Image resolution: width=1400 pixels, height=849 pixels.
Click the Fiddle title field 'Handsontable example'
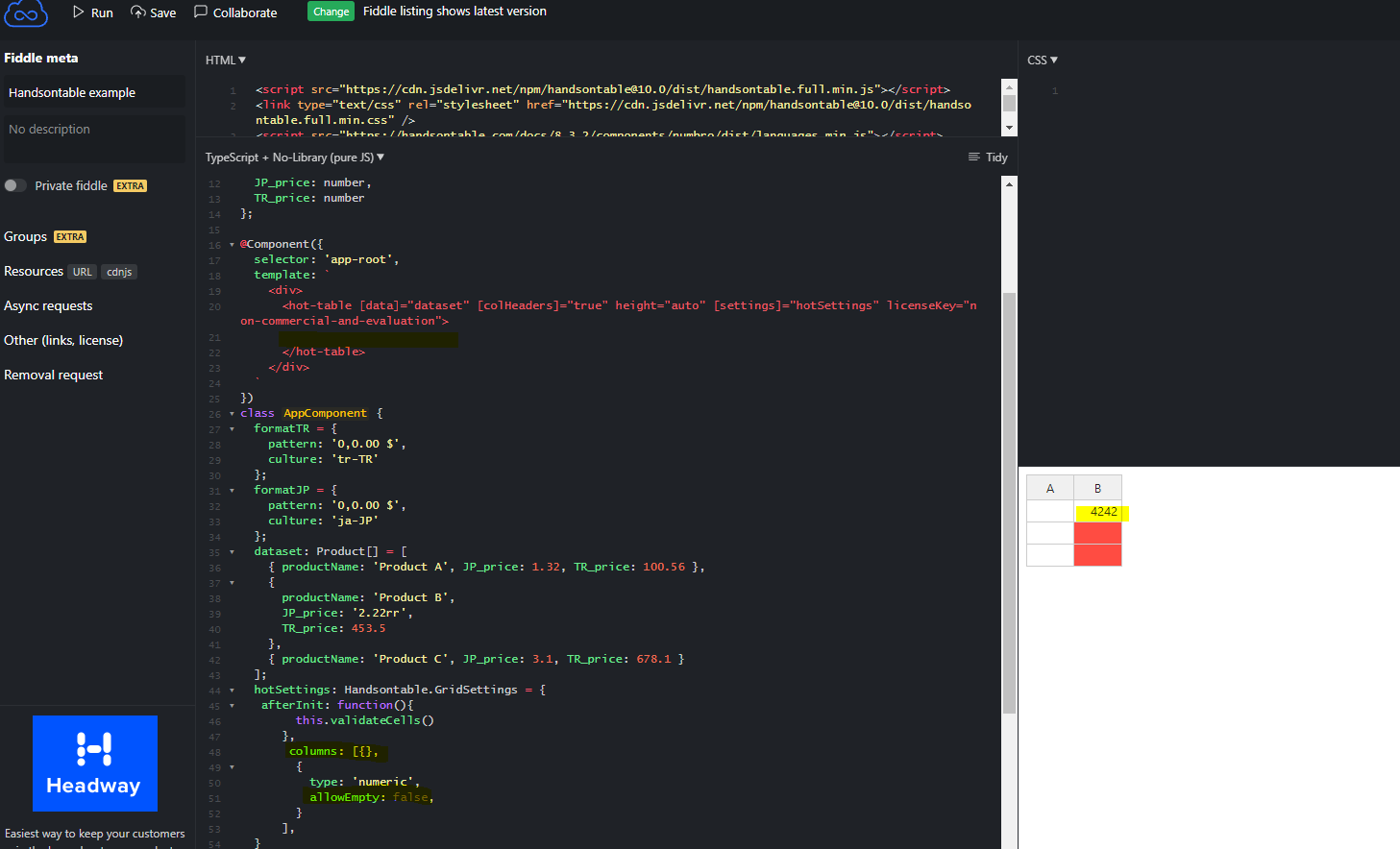(94, 92)
